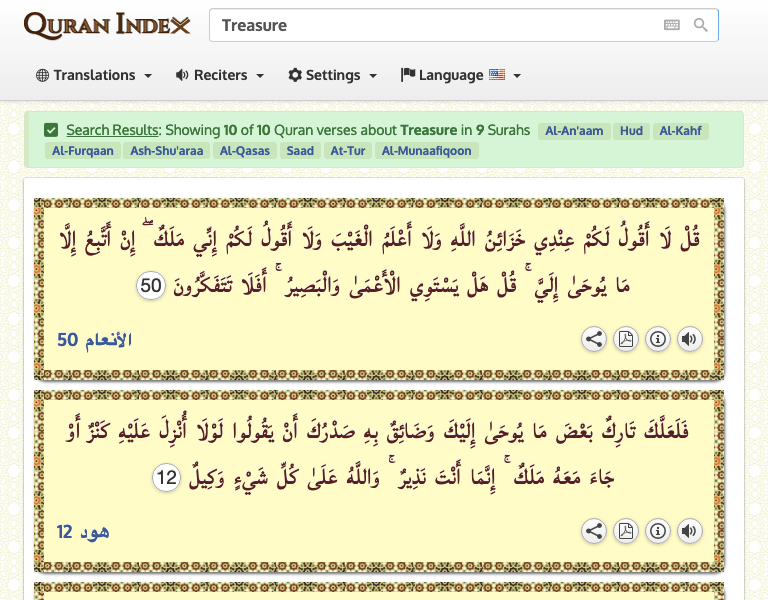Click the Quran Index logo
Viewport: 768px width, 600px height.
tap(107, 25)
